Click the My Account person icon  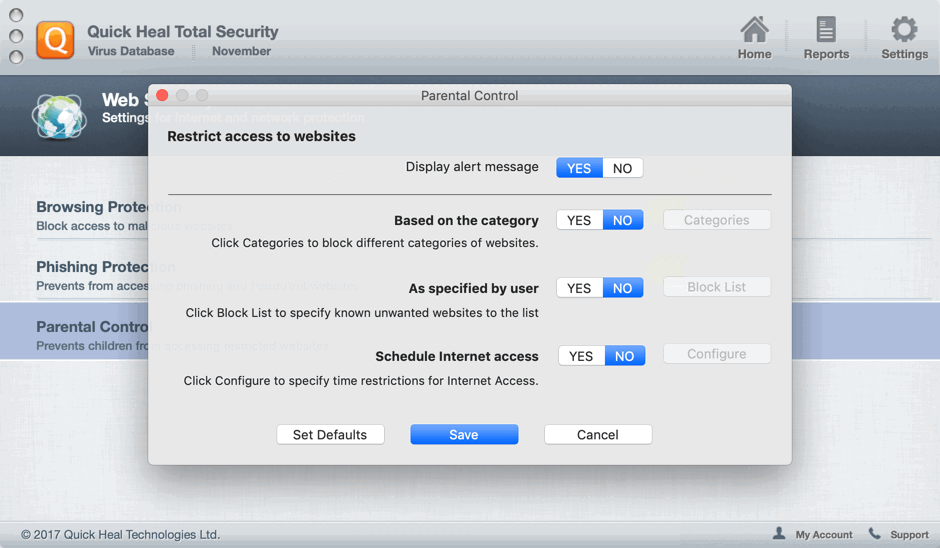779,534
